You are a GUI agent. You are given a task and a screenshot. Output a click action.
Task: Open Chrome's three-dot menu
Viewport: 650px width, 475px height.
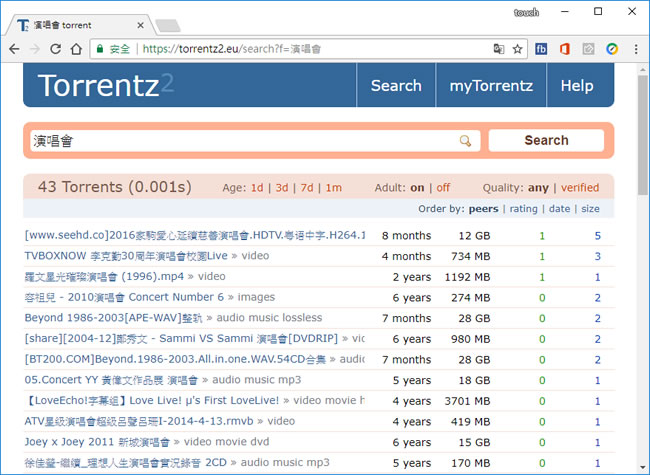[635, 48]
